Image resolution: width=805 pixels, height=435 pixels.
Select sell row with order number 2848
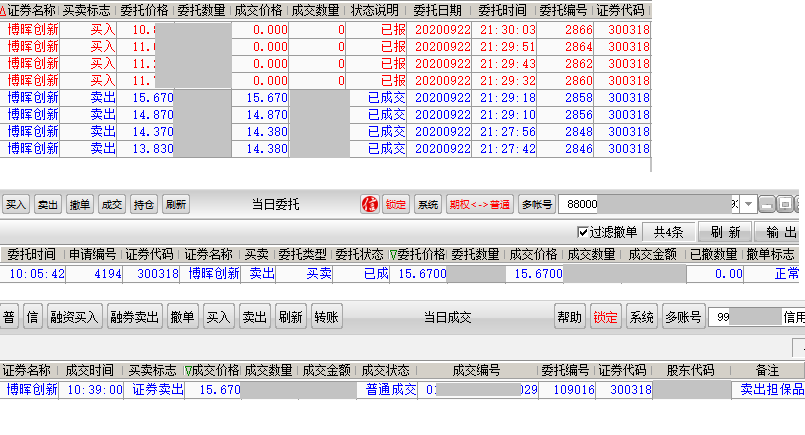tap(325, 131)
